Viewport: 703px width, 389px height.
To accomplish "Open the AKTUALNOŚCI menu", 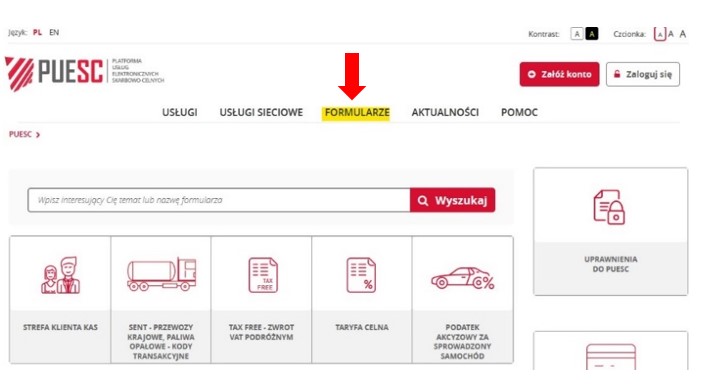I will pyautogui.click(x=445, y=112).
